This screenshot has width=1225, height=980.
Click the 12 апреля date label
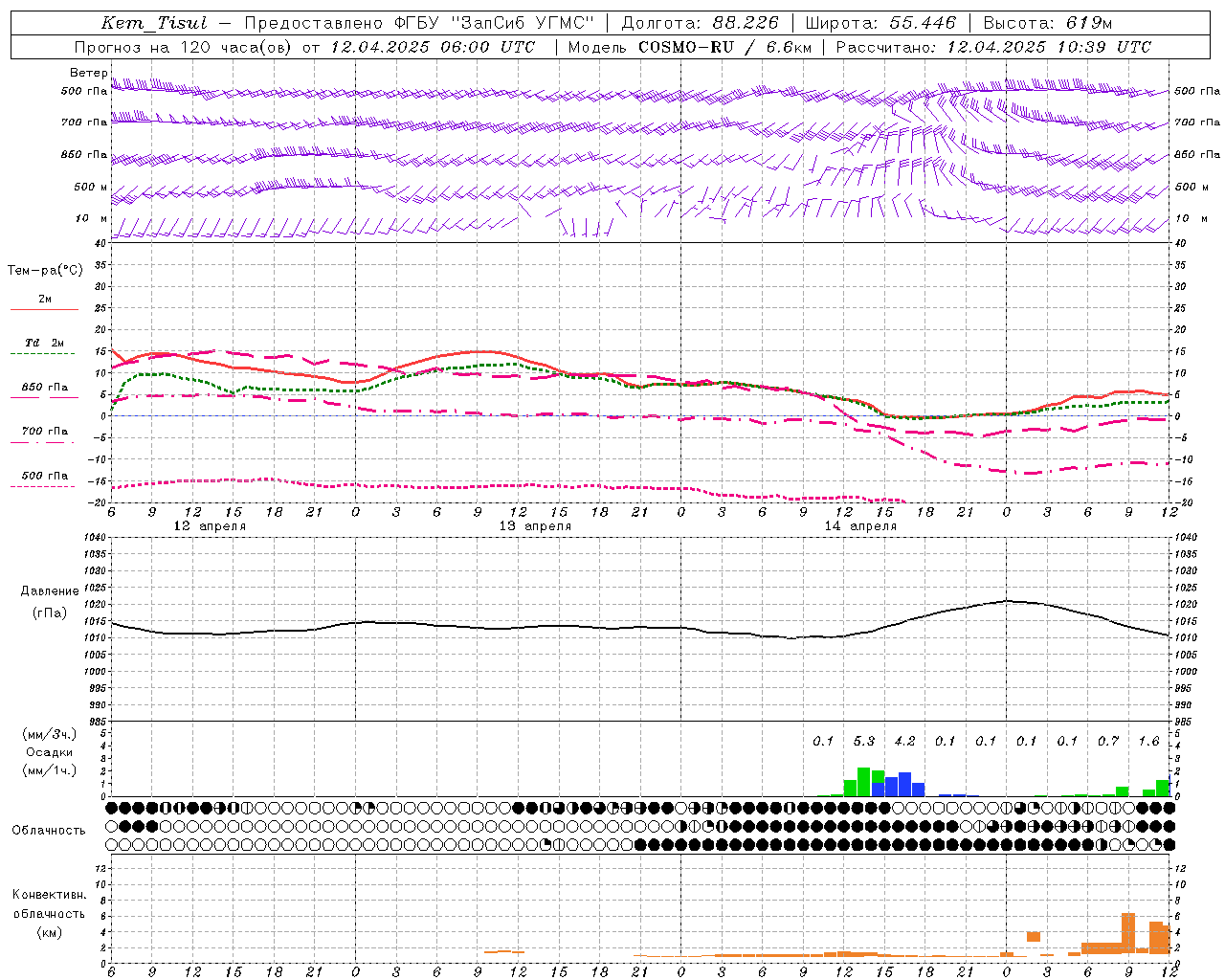coord(210,526)
